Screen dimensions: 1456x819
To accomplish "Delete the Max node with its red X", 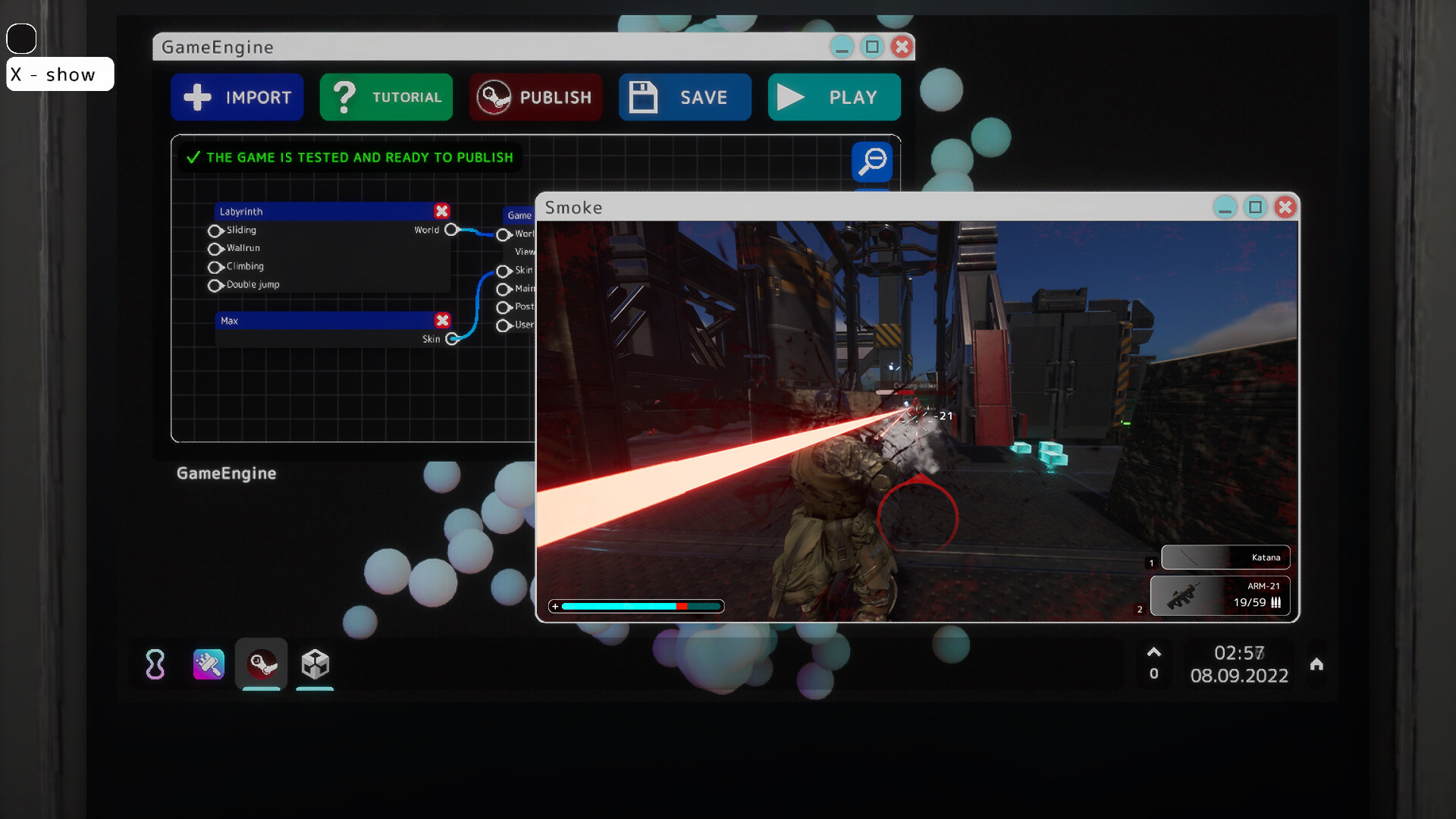I will 443,320.
